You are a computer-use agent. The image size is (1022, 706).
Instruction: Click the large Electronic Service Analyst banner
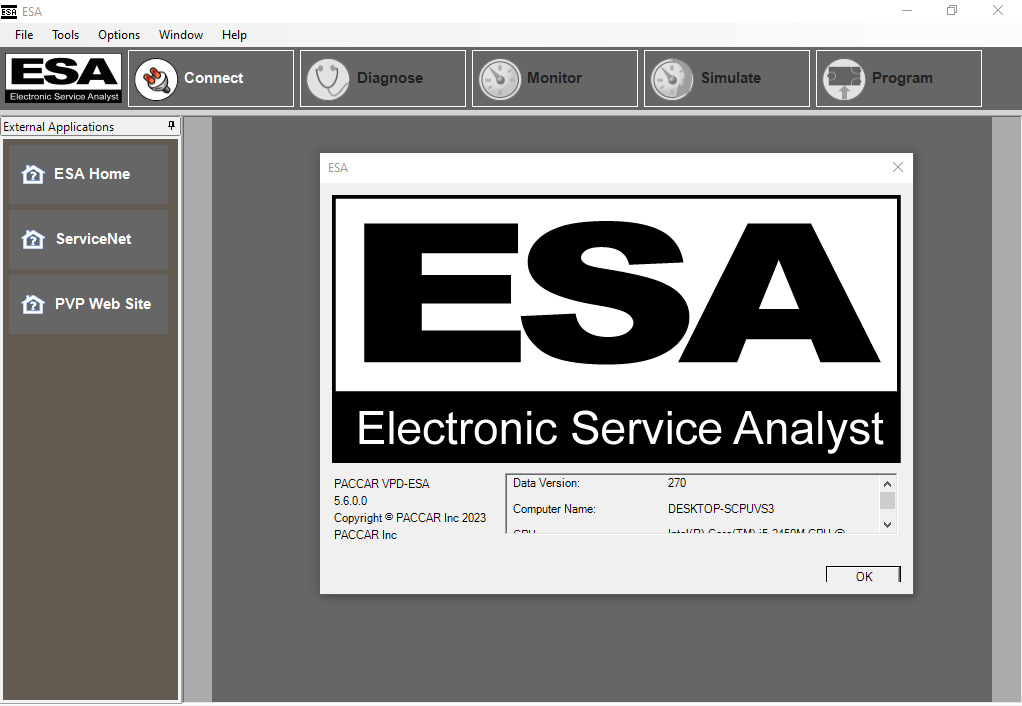pos(616,329)
